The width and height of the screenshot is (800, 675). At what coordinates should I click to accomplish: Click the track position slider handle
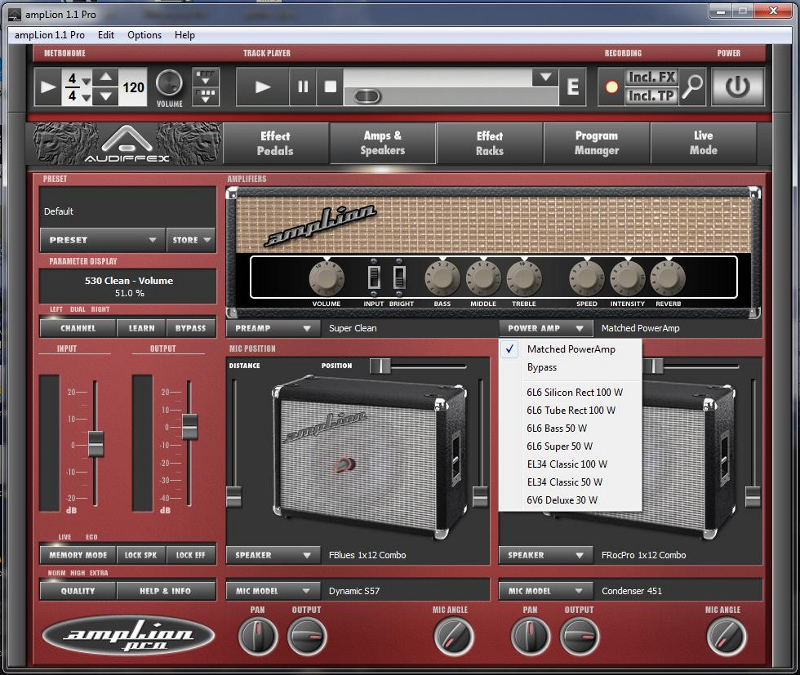click(x=367, y=96)
